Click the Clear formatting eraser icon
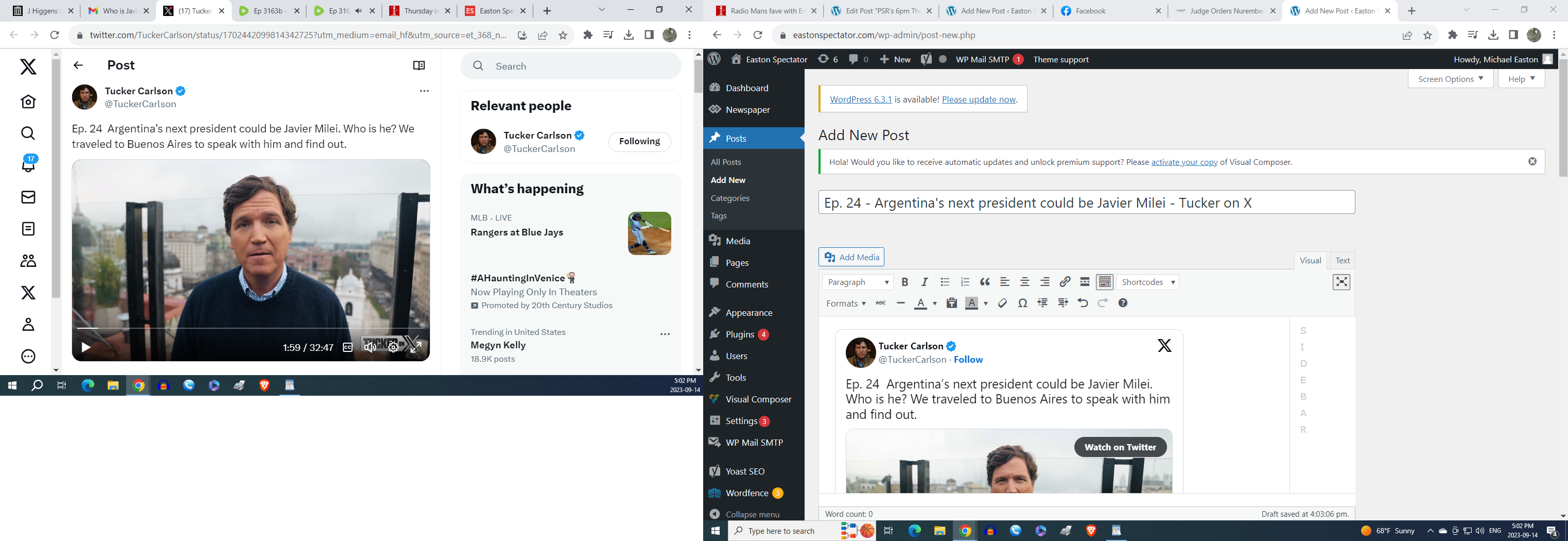1568x541 pixels. click(1003, 303)
